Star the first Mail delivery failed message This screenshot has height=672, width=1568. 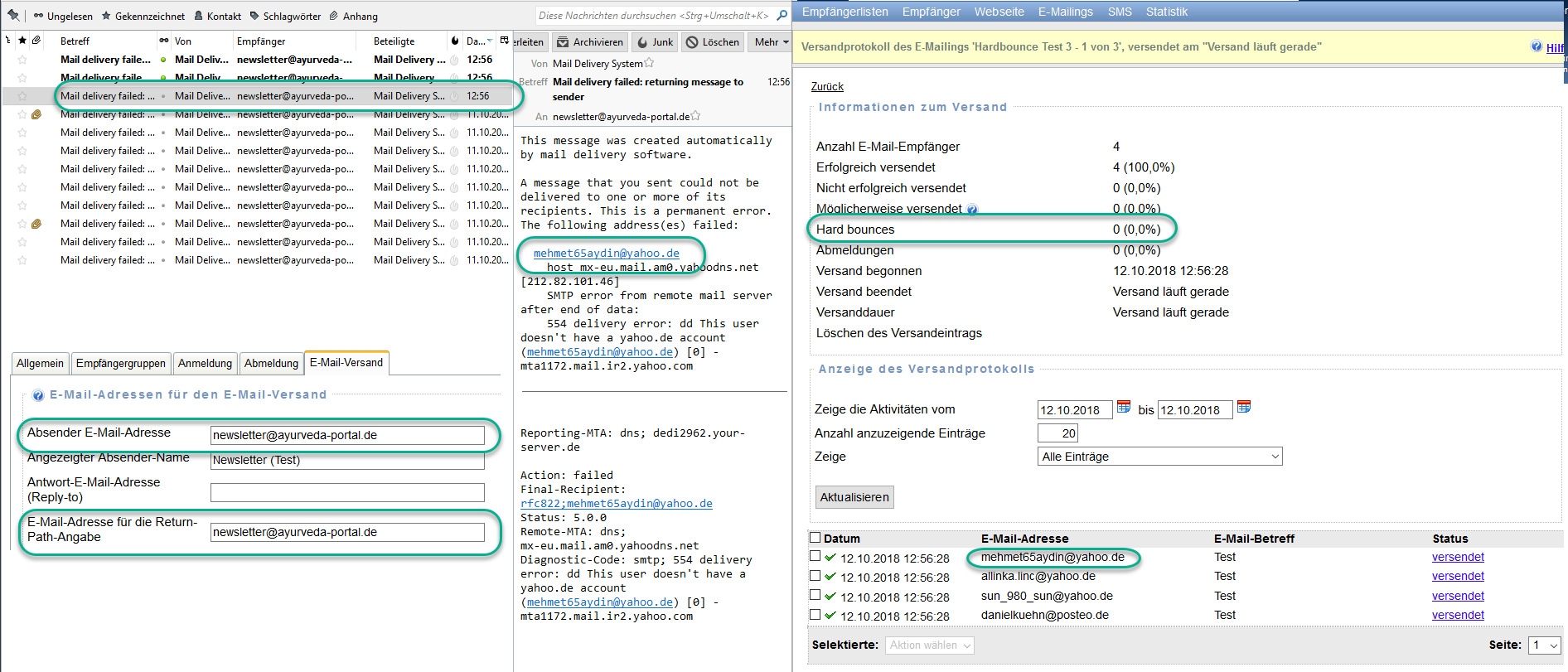pos(22,60)
